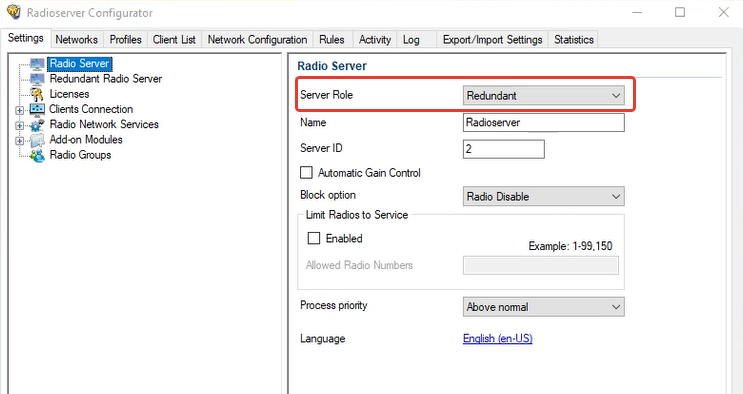The height and width of the screenshot is (394, 743).
Task: Open the Block option dropdown
Action: 544,196
